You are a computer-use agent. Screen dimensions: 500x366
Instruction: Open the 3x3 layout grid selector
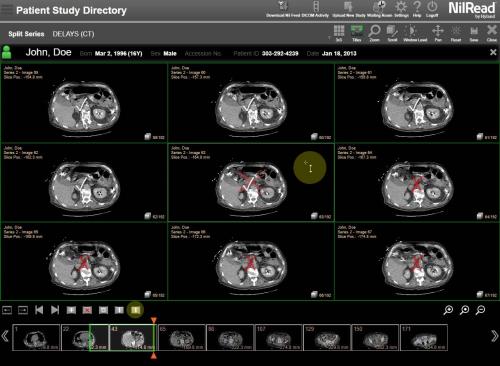pos(339,33)
